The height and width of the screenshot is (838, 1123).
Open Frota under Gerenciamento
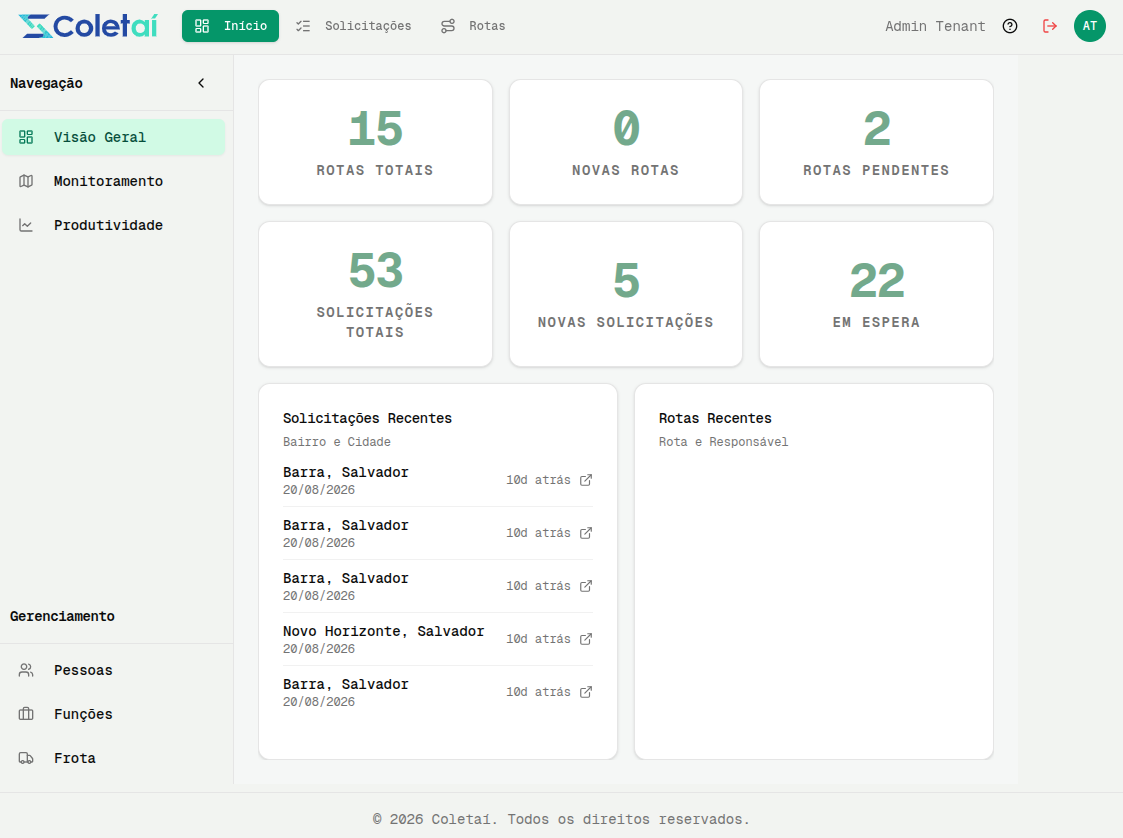[113, 758]
